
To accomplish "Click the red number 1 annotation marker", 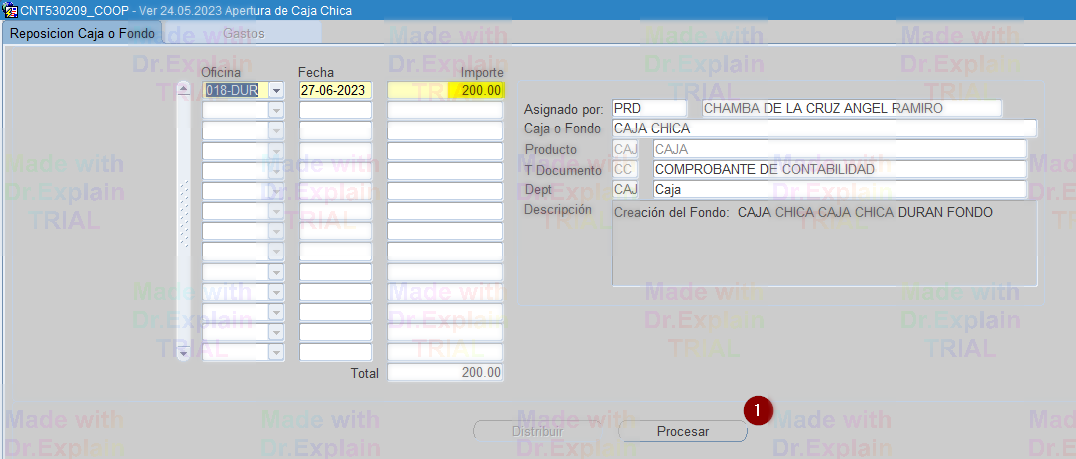I will click(x=758, y=410).
